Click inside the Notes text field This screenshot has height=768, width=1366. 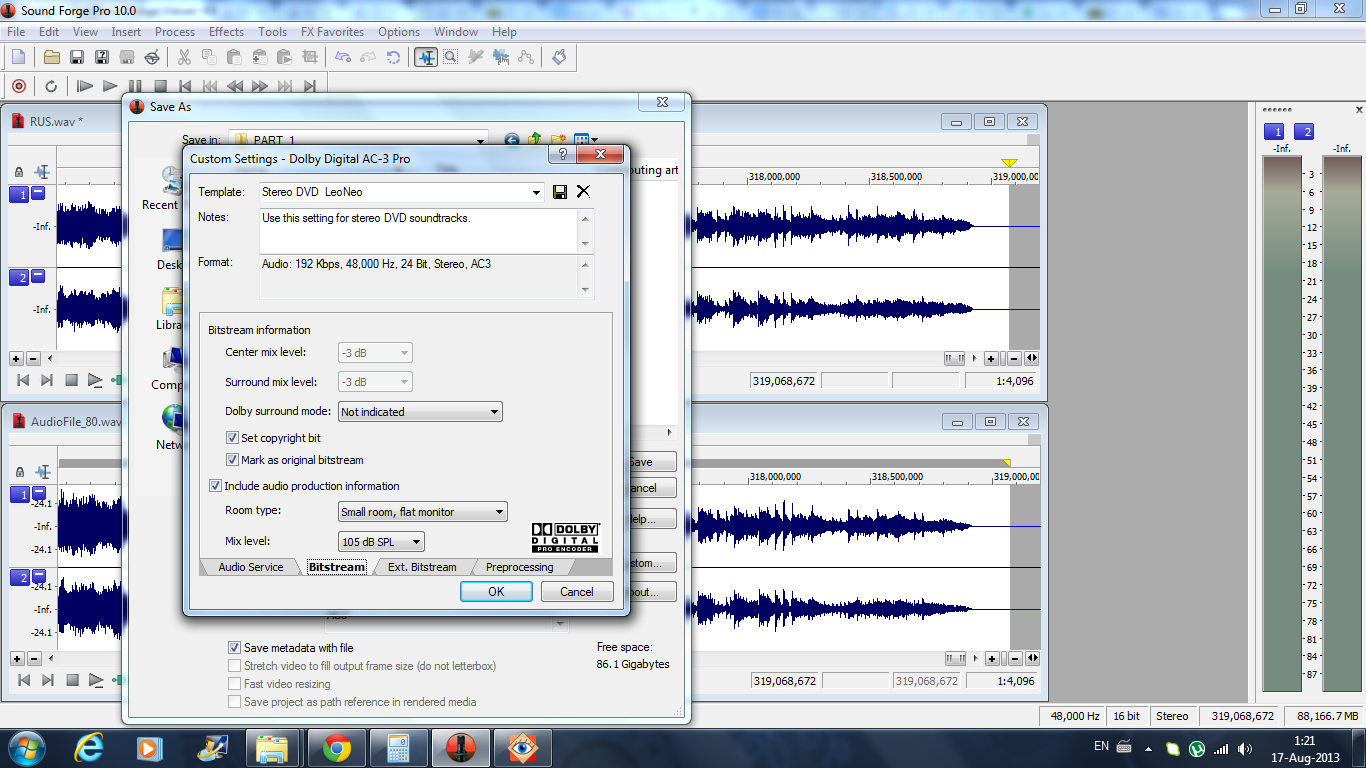click(x=419, y=231)
